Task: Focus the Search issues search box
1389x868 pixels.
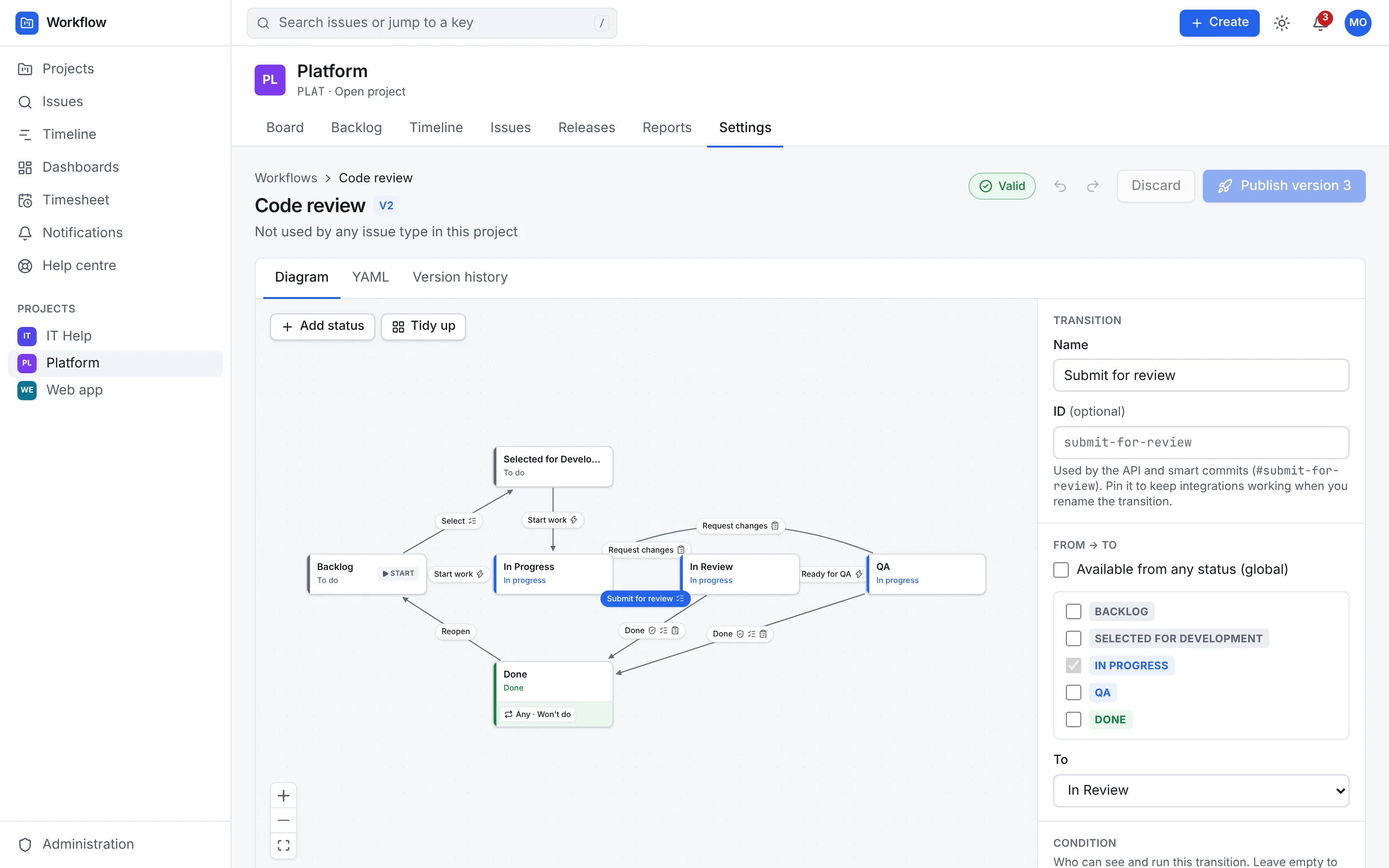Action: [432, 23]
